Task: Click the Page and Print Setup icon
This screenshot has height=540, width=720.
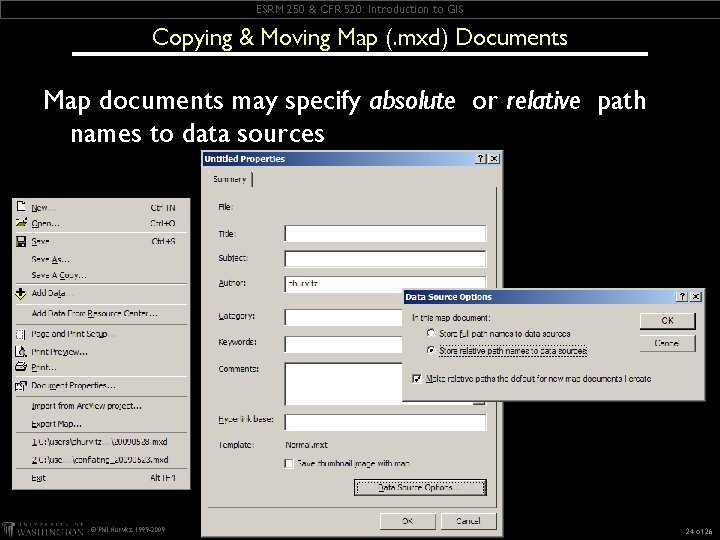Action: [x=21, y=334]
